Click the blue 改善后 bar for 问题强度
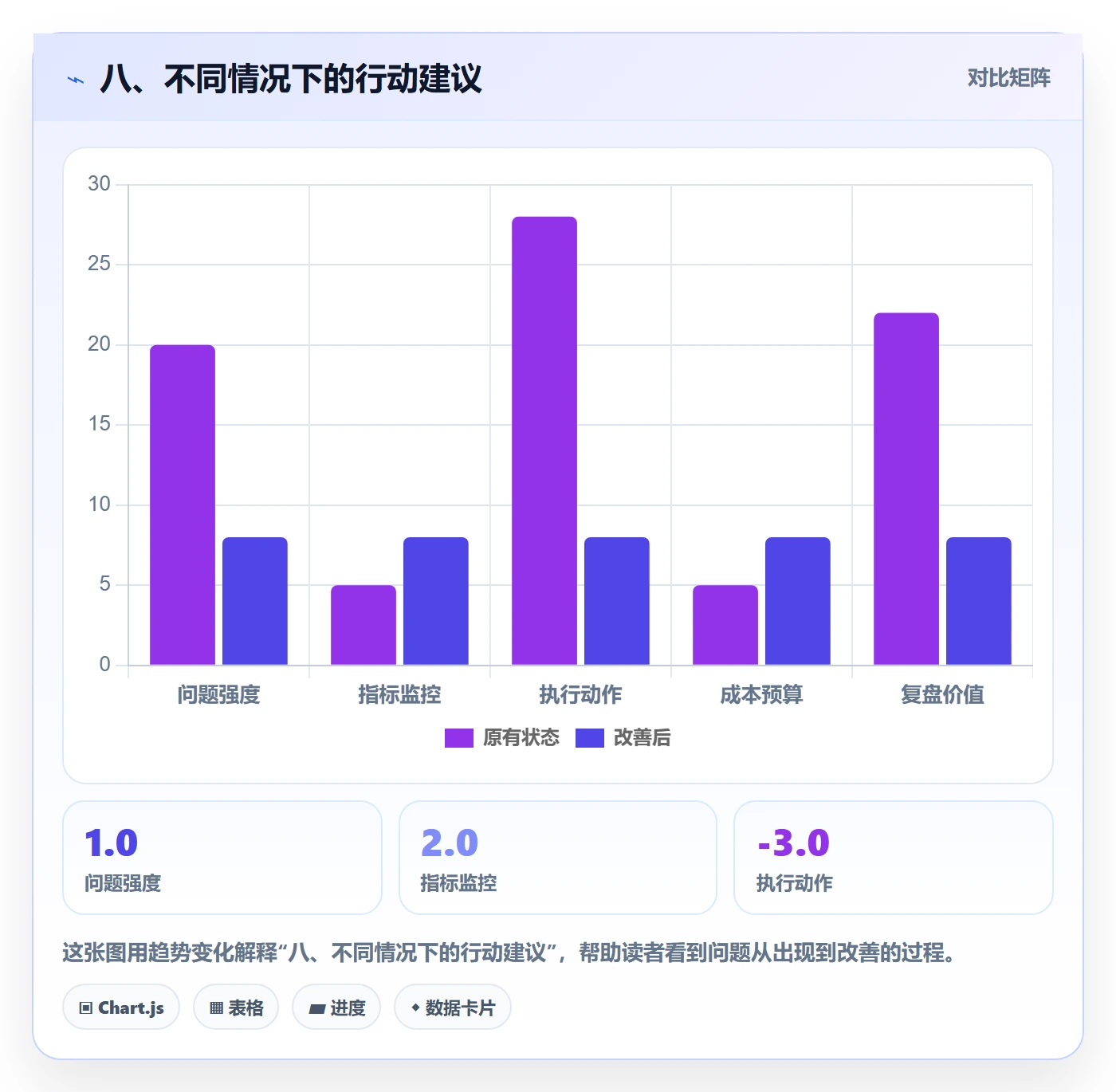This screenshot has height=1092, width=1116. point(255,601)
